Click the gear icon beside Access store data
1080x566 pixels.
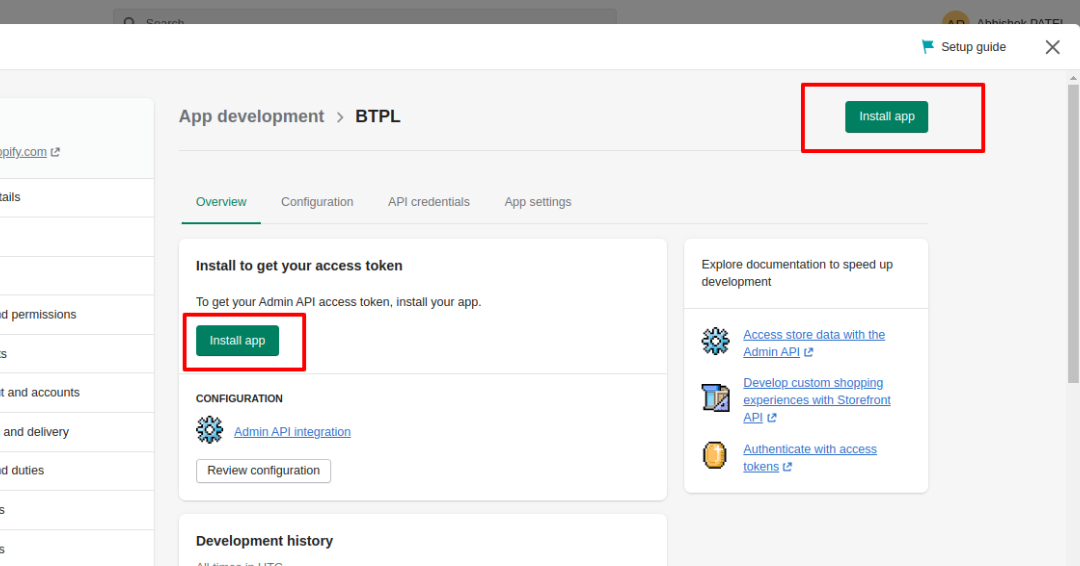pos(715,341)
